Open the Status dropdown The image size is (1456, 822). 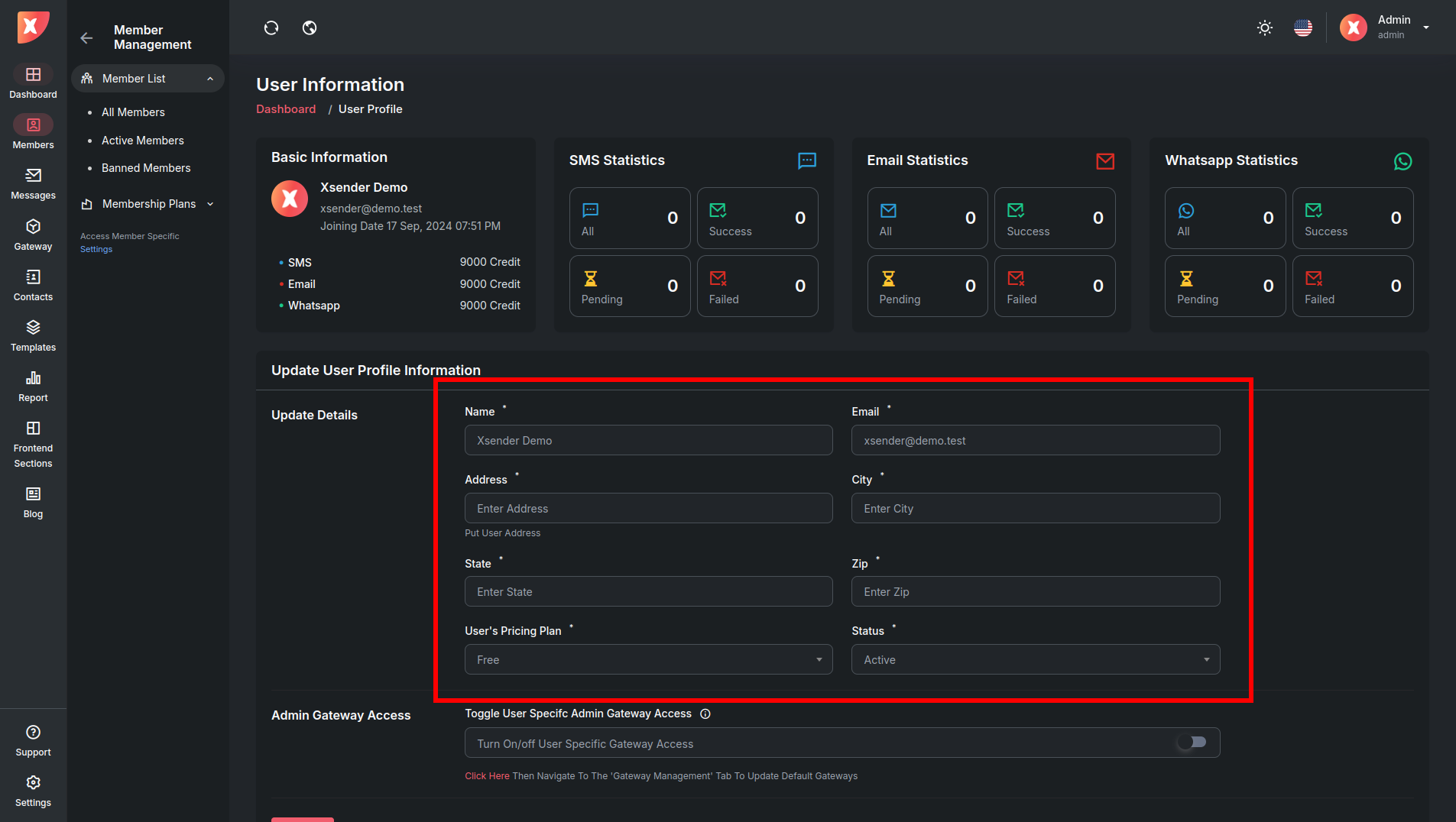pos(1035,660)
